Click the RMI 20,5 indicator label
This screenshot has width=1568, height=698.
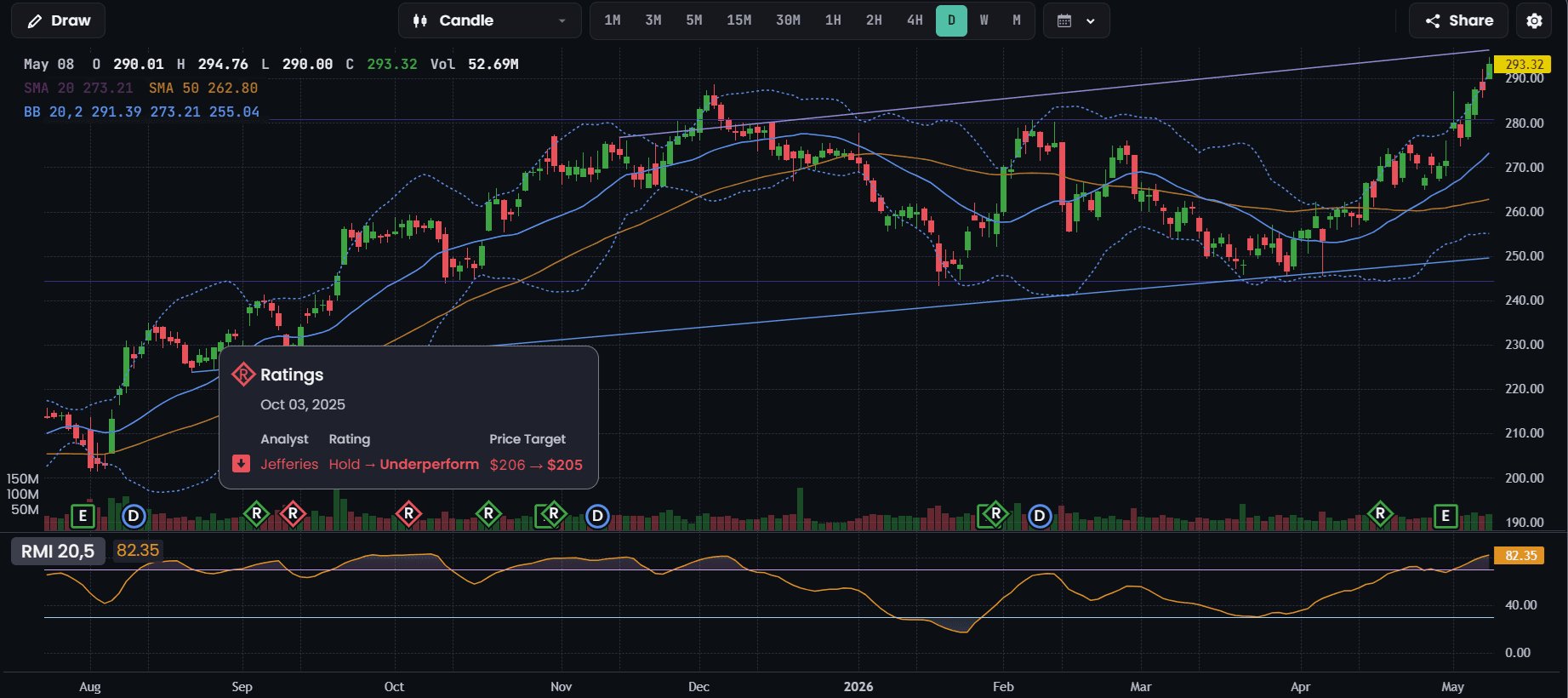58,552
